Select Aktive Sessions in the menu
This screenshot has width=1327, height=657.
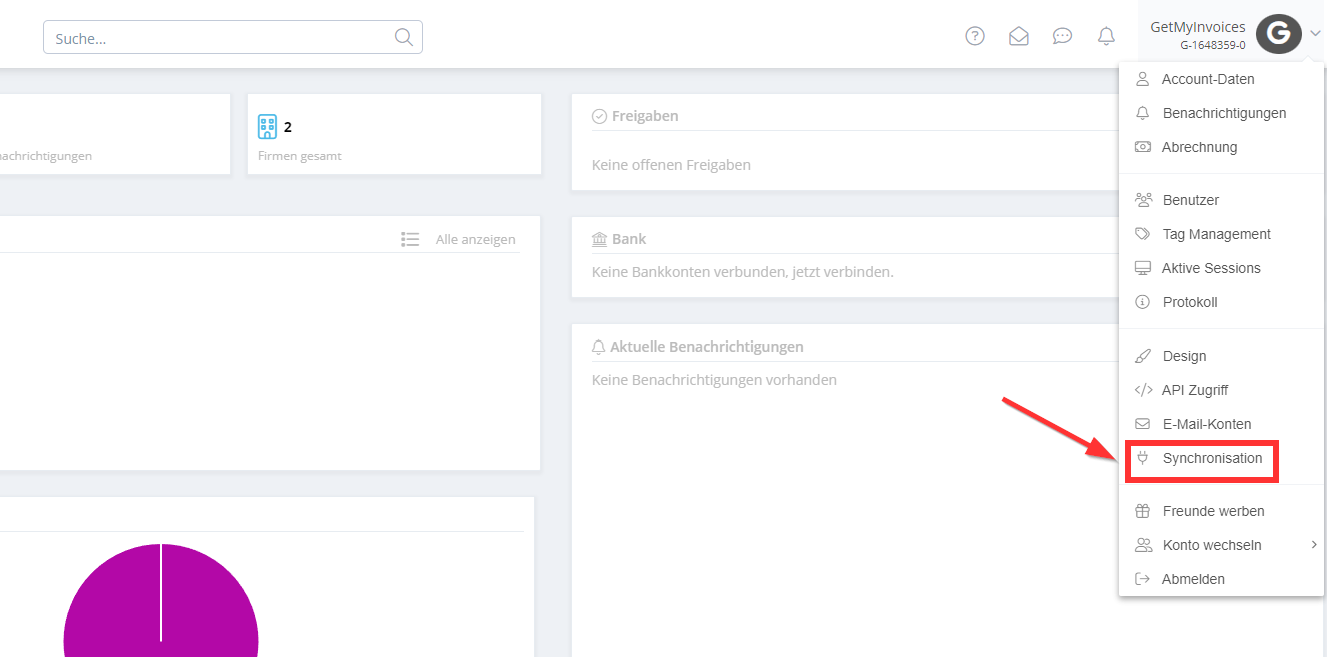(x=1211, y=268)
